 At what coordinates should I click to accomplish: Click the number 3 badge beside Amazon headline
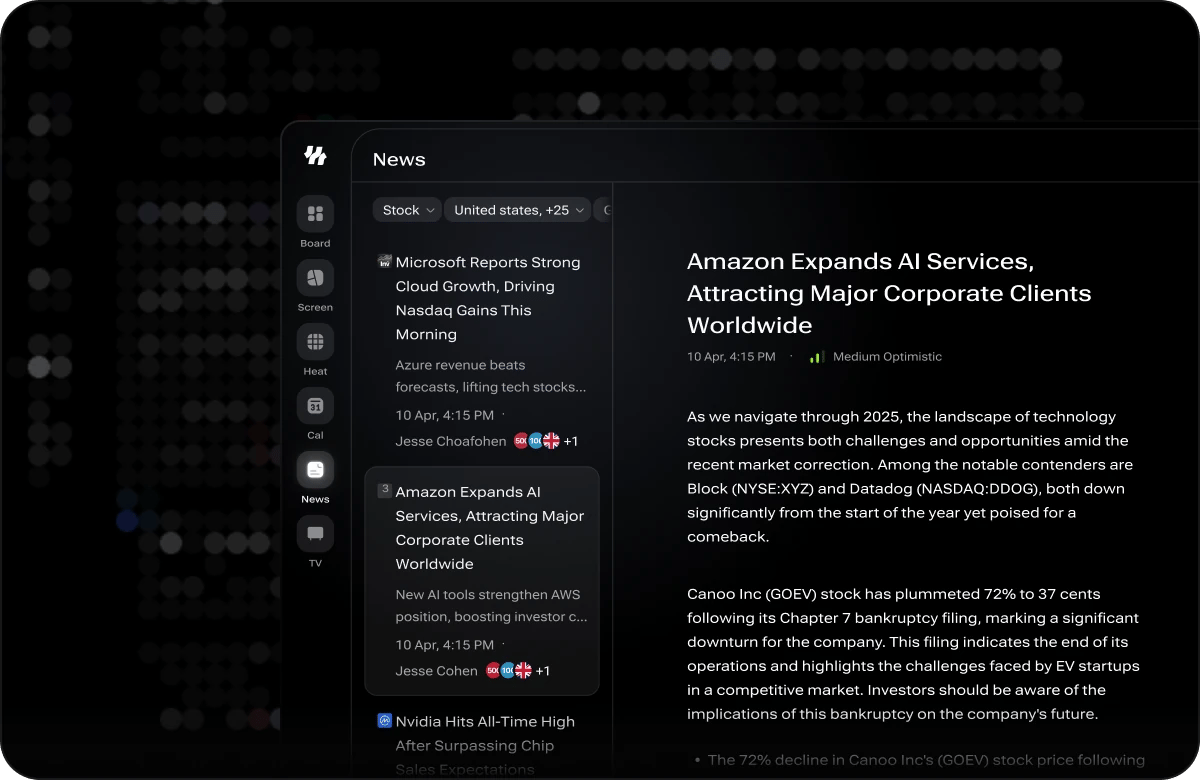pyautogui.click(x=384, y=490)
